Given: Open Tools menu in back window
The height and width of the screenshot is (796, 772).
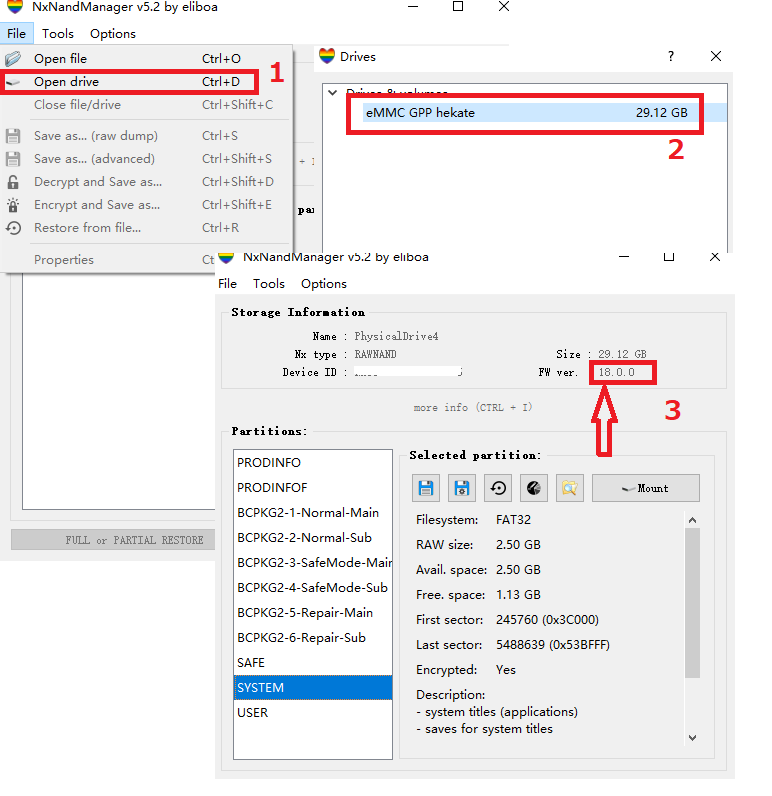Looking at the screenshot, I should pyautogui.click(x=57, y=34).
